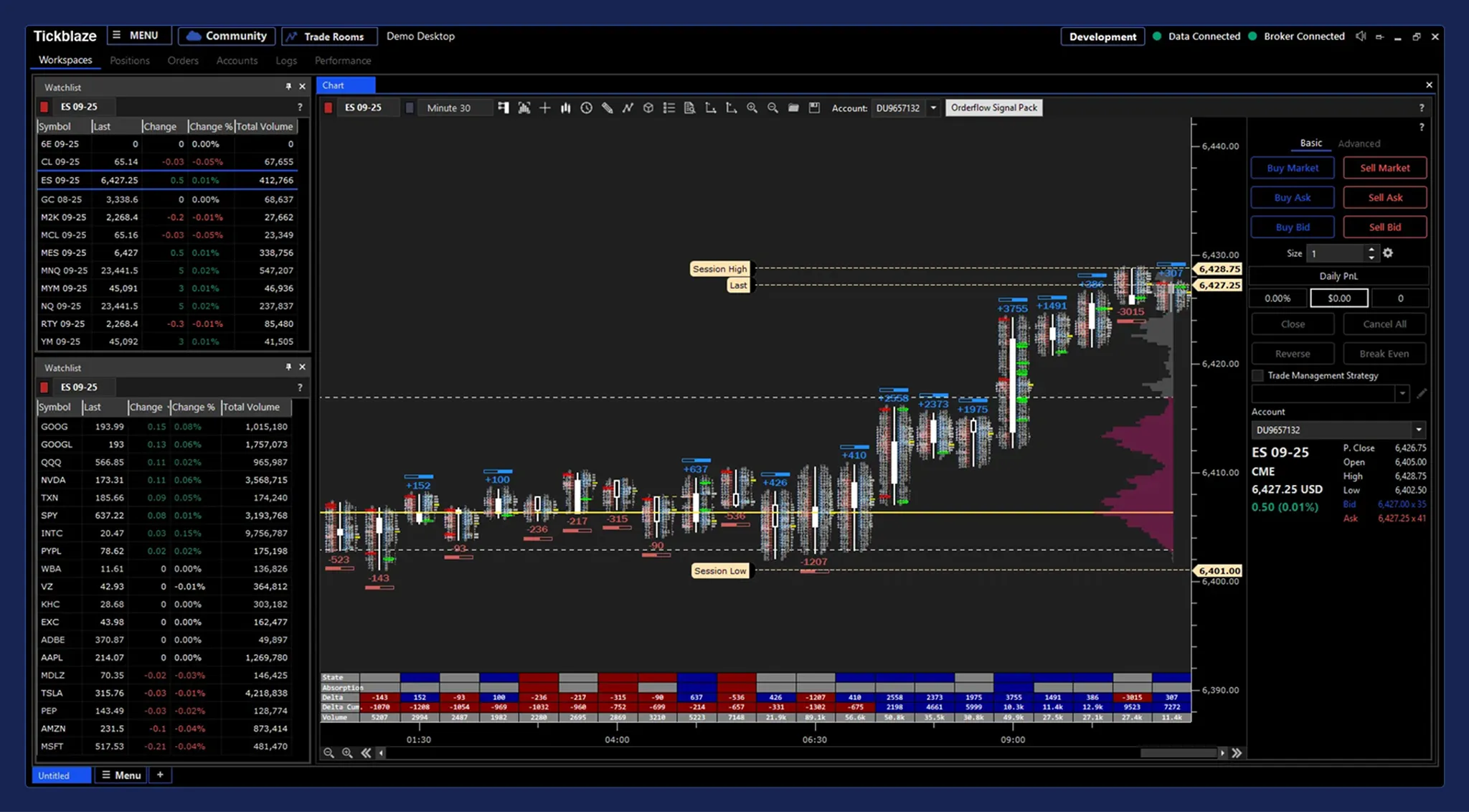The width and height of the screenshot is (1469, 812).
Task: Save chart with floppy disk icon
Action: click(814, 108)
